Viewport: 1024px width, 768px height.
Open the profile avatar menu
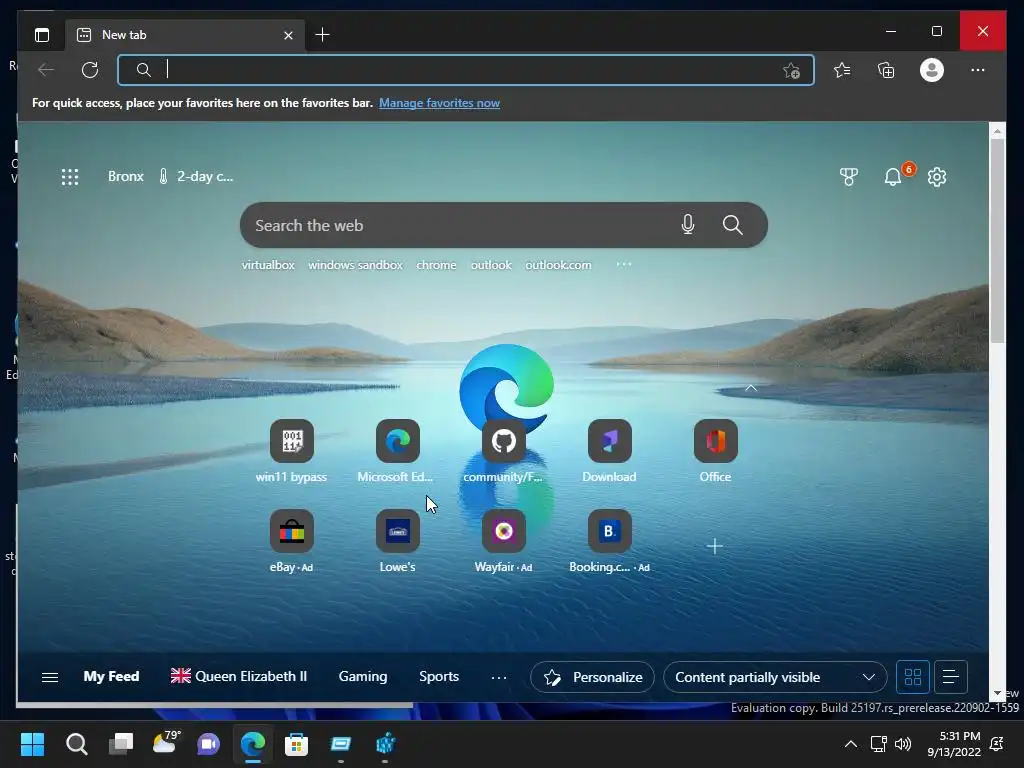(932, 70)
